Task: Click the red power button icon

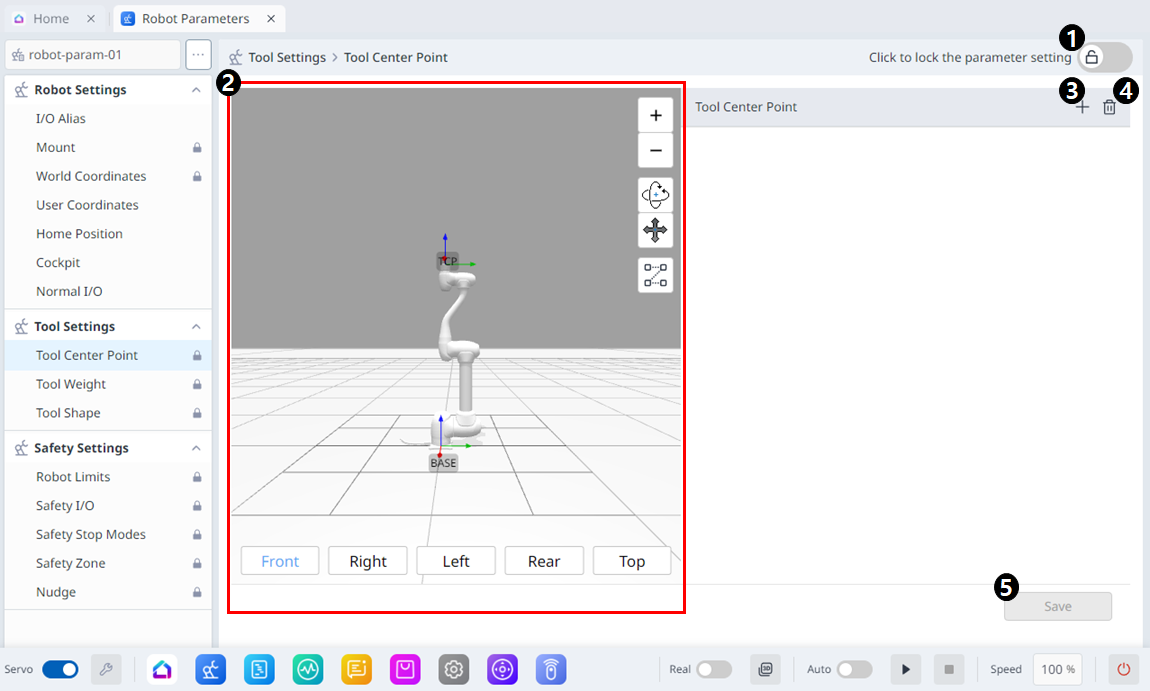Action: point(1123,669)
